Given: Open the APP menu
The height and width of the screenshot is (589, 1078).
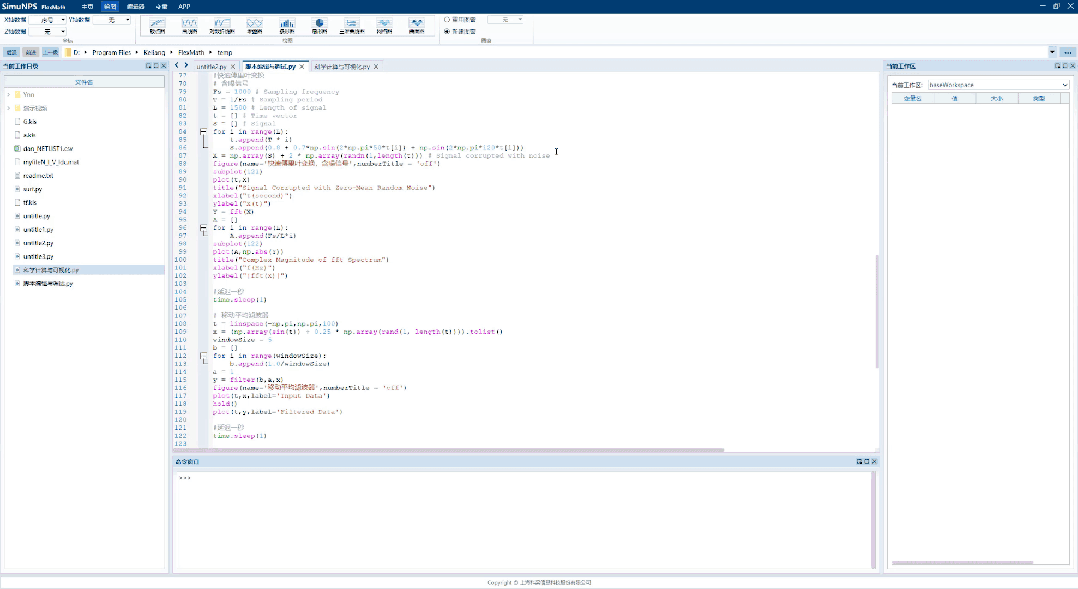Looking at the screenshot, I should pos(184,6).
